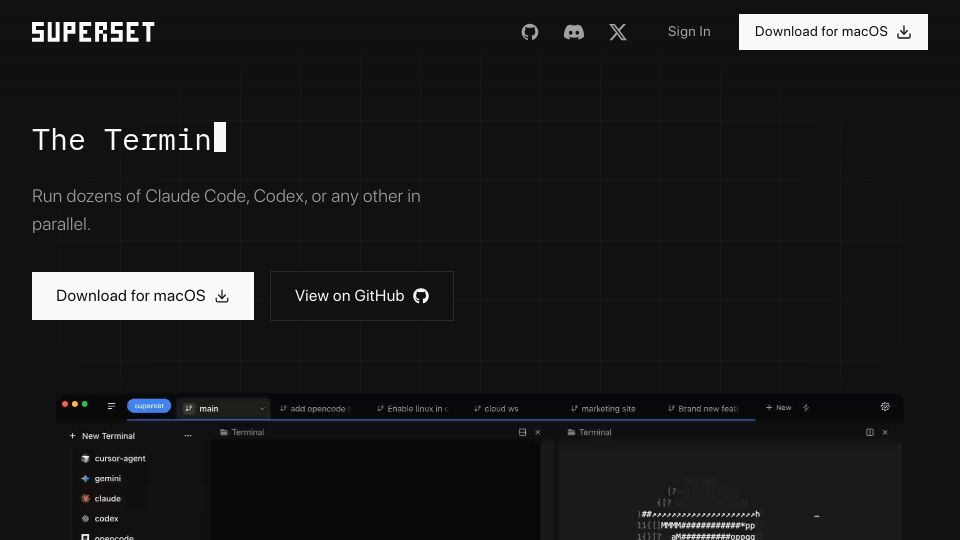Click the gemini sparkle icon
This screenshot has height=540, width=960.
pyautogui.click(x=85, y=478)
